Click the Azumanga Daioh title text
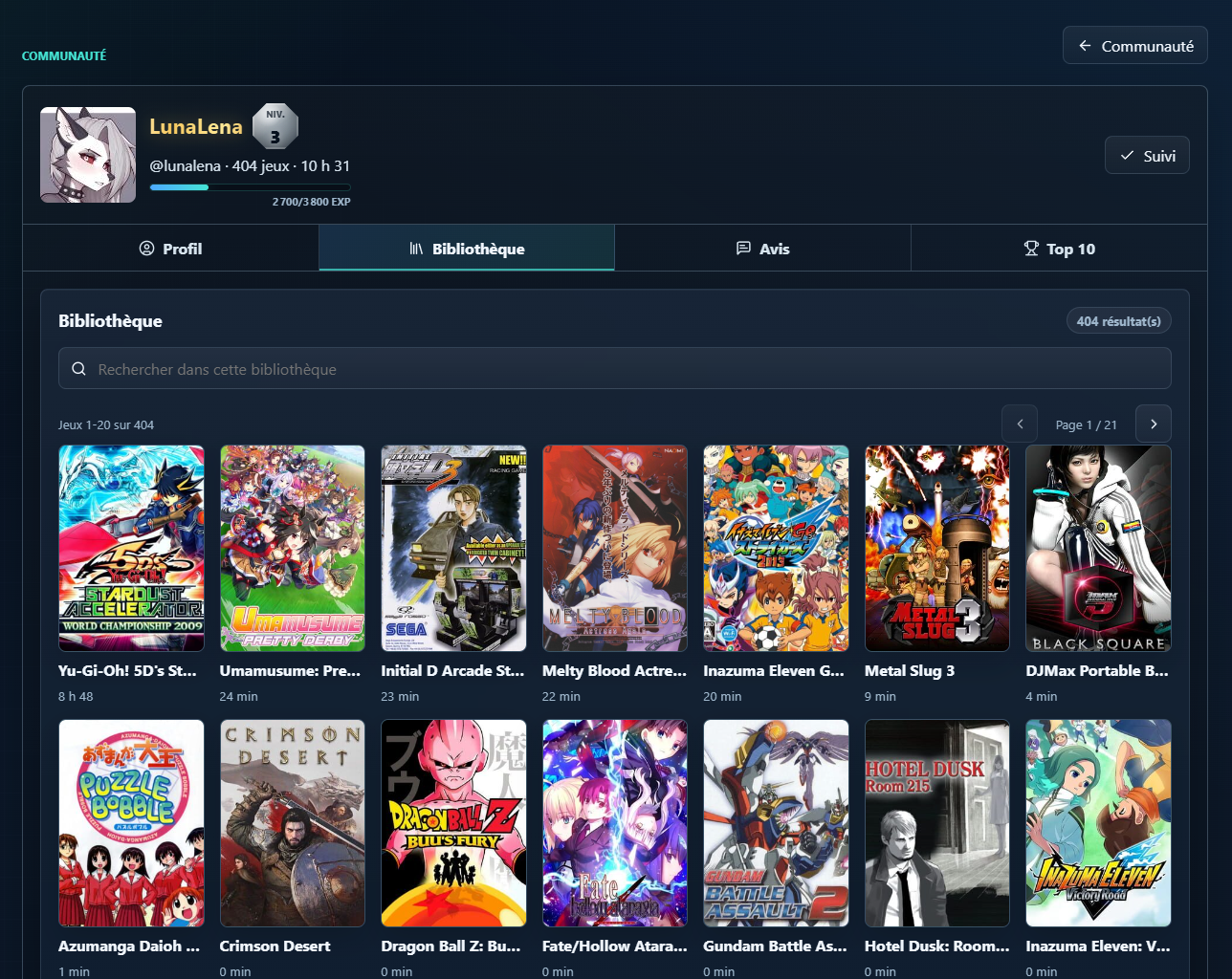Viewport: 1232px width, 979px height. coord(129,946)
